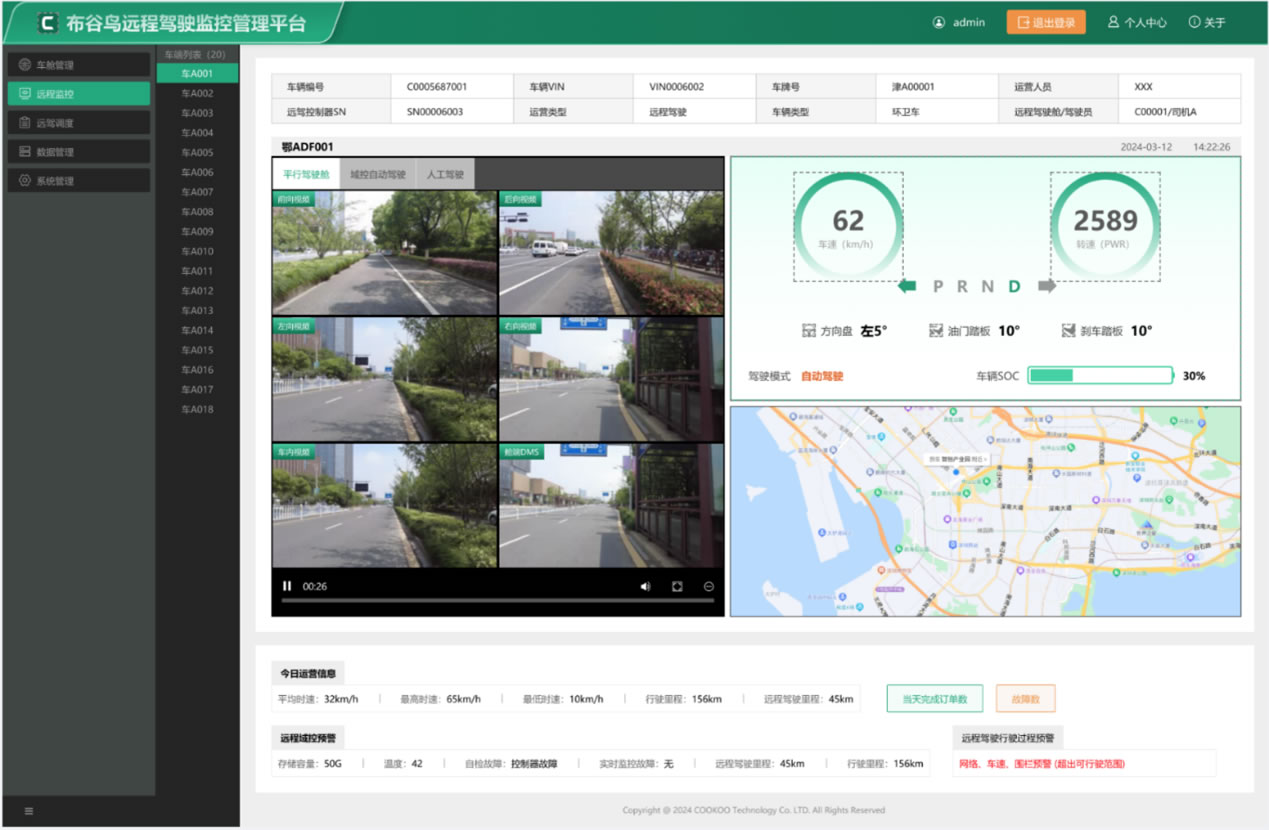Enter fullscreen on video player
Image resolution: width=1269 pixels, height=830 pixels.
point(677,586)
